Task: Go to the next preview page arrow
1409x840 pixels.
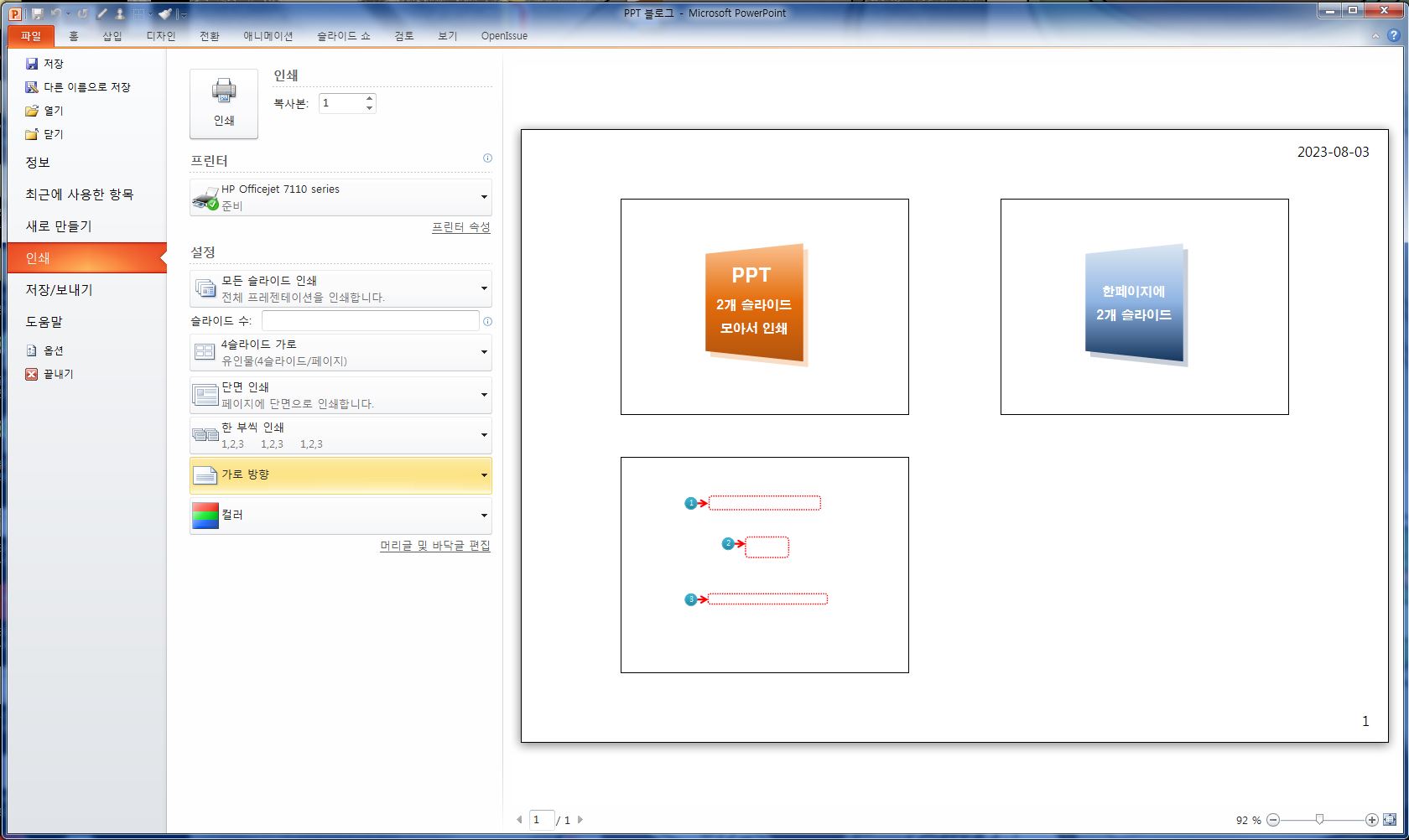Action: point(580,820)
